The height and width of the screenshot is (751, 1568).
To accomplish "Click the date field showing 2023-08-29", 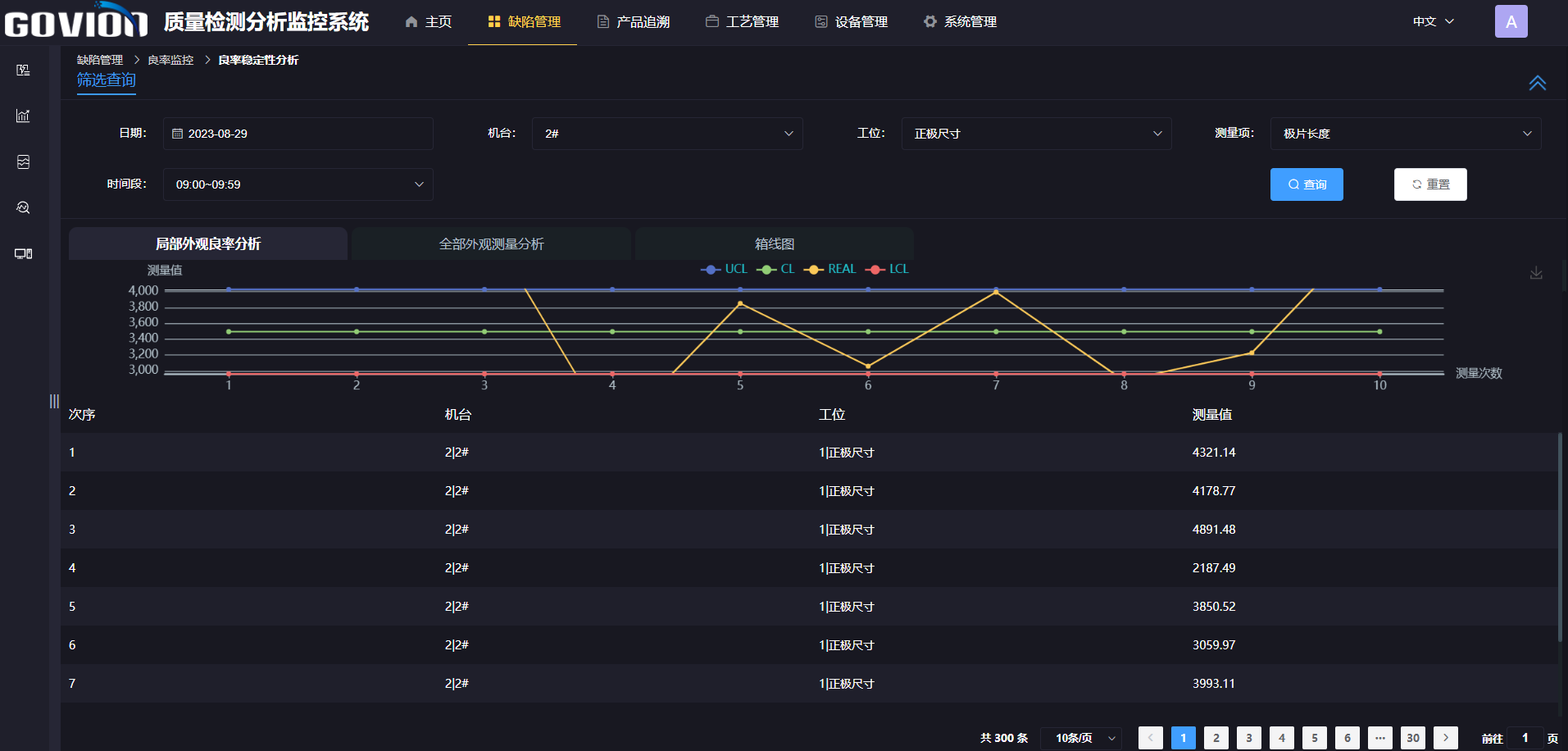I will click(x=298, y=134).
